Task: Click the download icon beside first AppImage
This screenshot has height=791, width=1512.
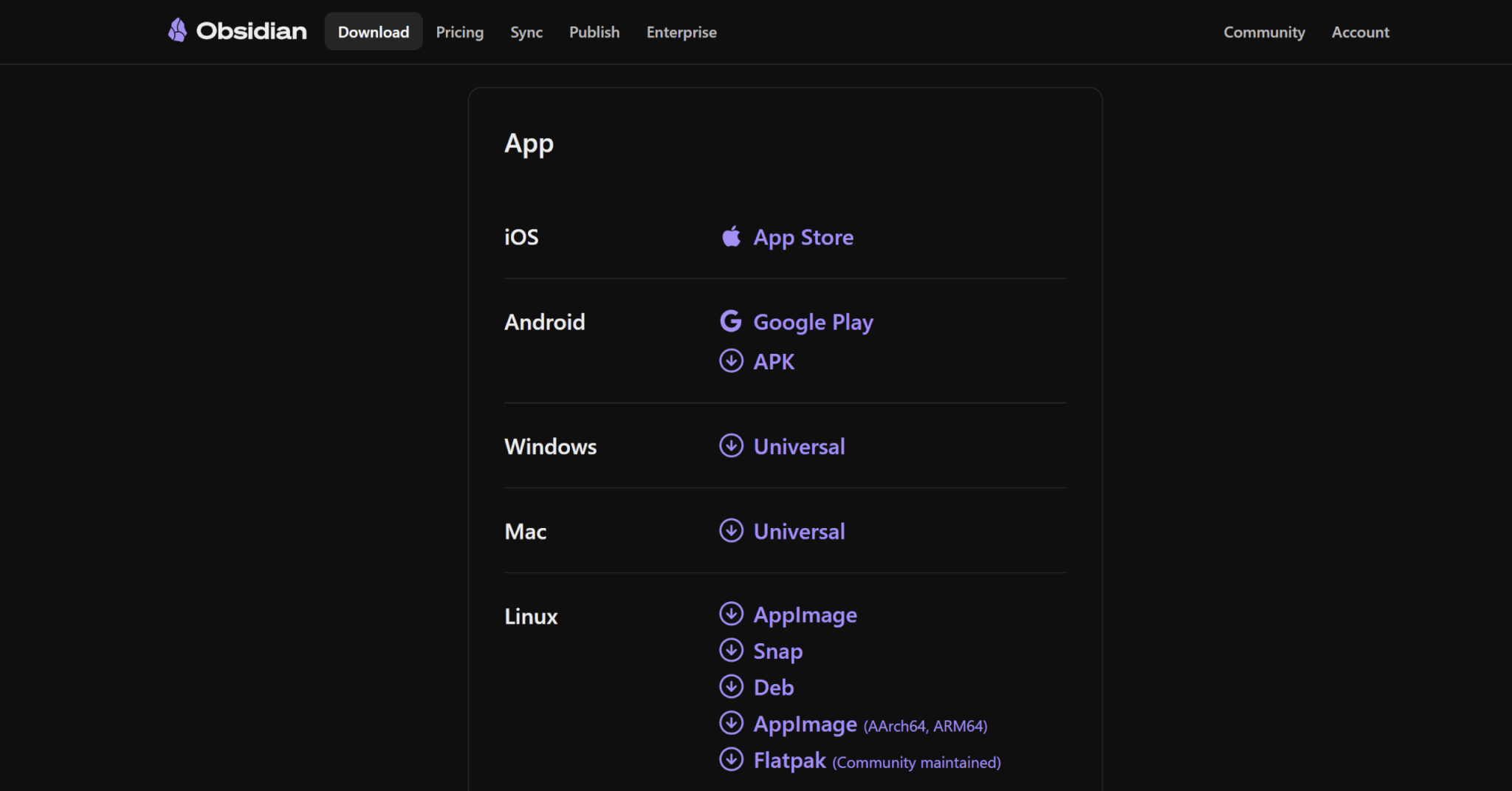Action: (x=731, y=614)
